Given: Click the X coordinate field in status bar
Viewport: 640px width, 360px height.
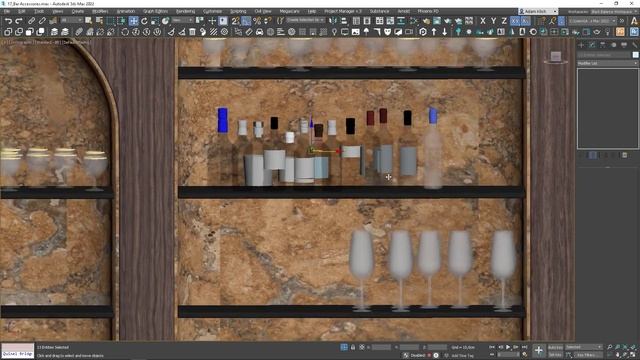Looking at the screenshot, I should (381, 347).
